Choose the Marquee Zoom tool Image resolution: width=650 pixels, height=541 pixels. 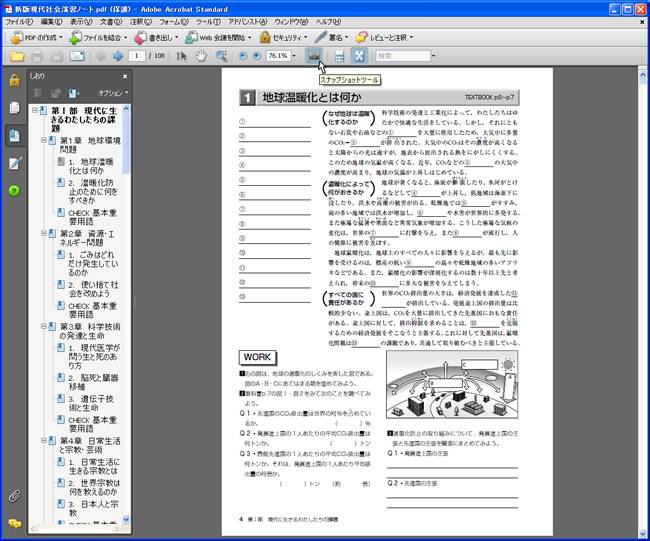click(x=221, y=56)
